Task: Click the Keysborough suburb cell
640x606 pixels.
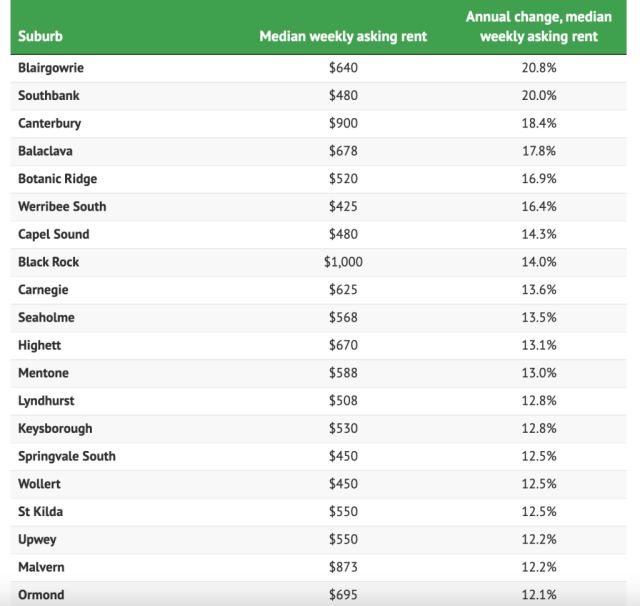Action: [x=55, y=428]
